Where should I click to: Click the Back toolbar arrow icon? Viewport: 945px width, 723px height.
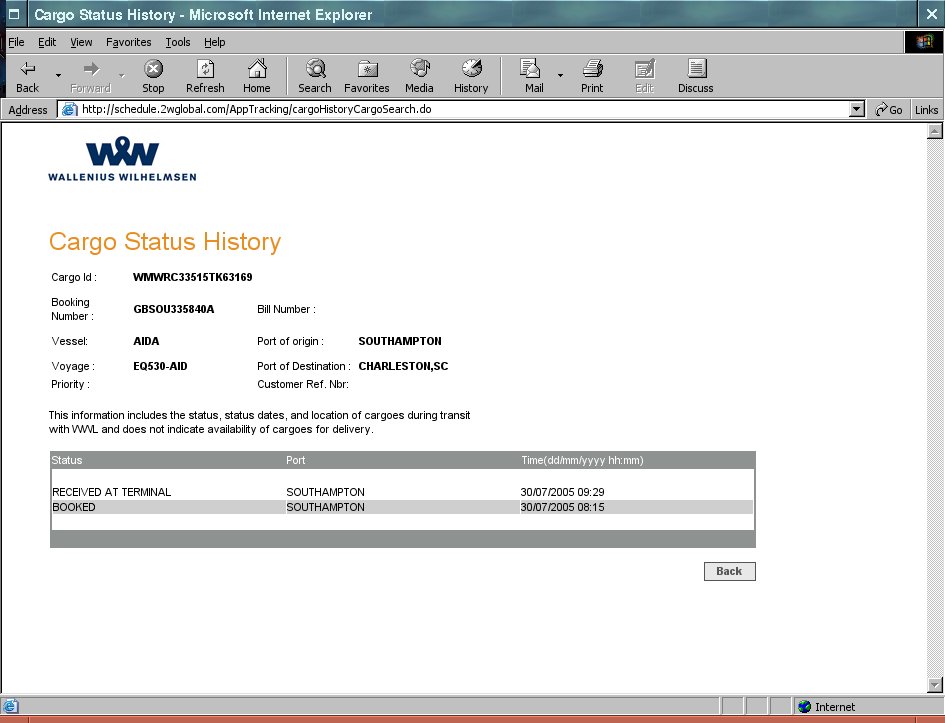point(28,69)
